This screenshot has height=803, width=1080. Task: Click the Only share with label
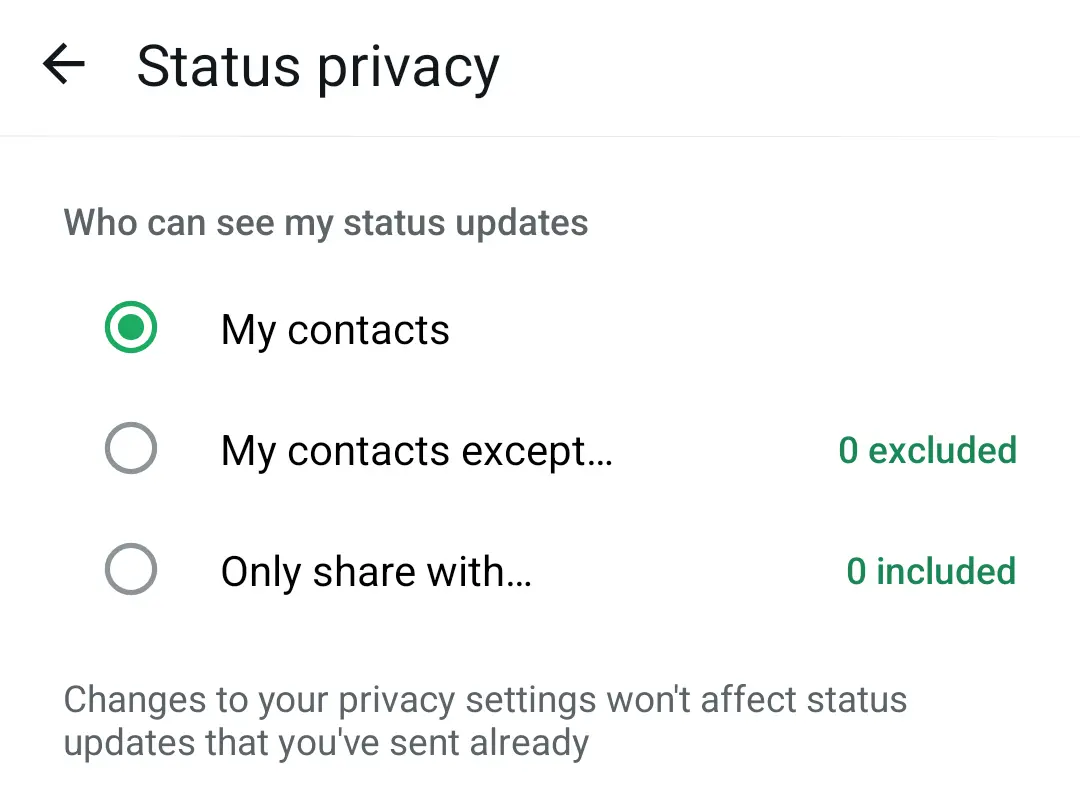click(x=376, y=571)
